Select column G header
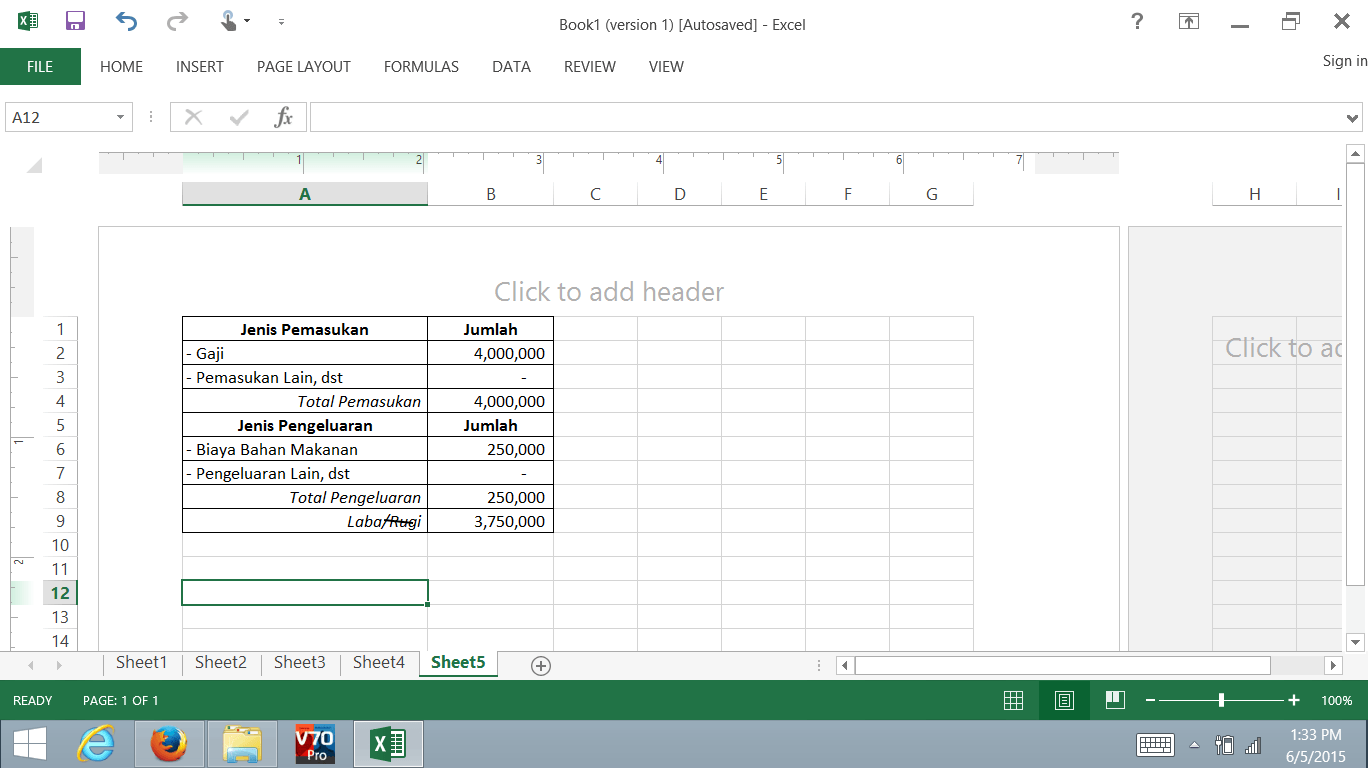The image size is (1368, 768). pyautogui.click(x=932, y=194)
